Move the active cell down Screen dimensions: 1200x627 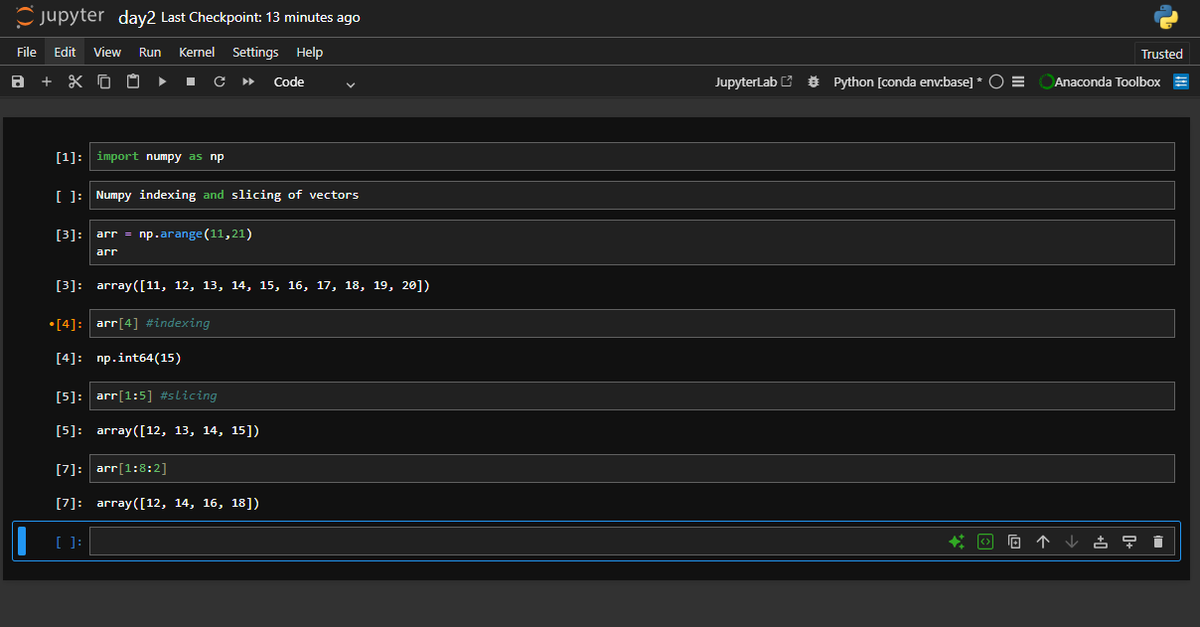pos(1072,542)
